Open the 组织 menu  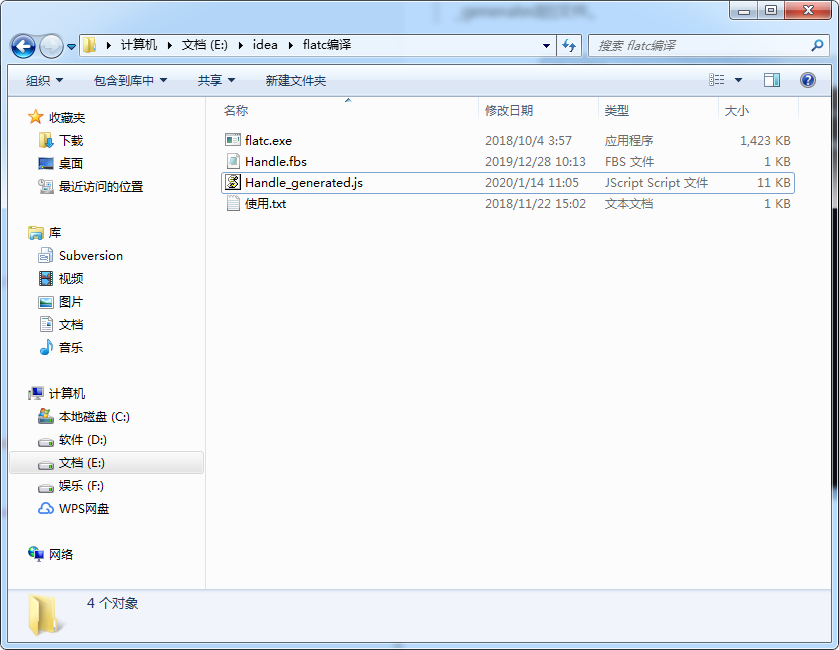pyautogui.click(x=40, y=80)
